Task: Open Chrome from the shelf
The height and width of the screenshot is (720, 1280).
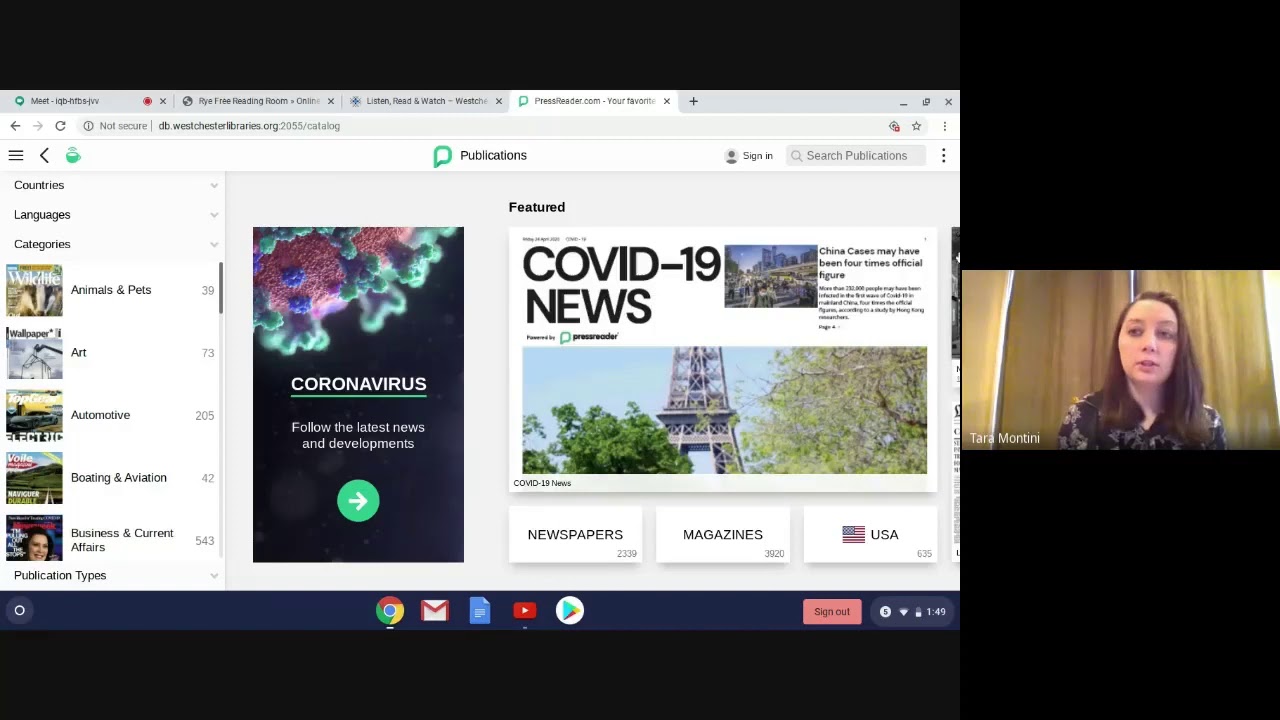Action: tap(390, 610)
